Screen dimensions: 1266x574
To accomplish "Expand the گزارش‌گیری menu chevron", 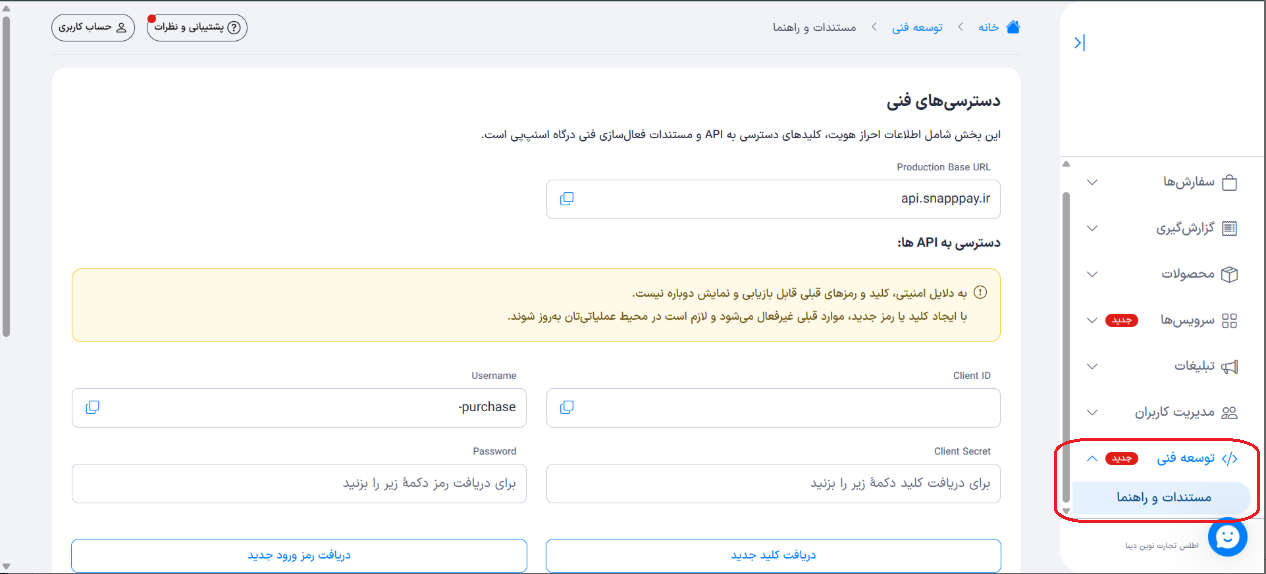I will coord(1092,228).
